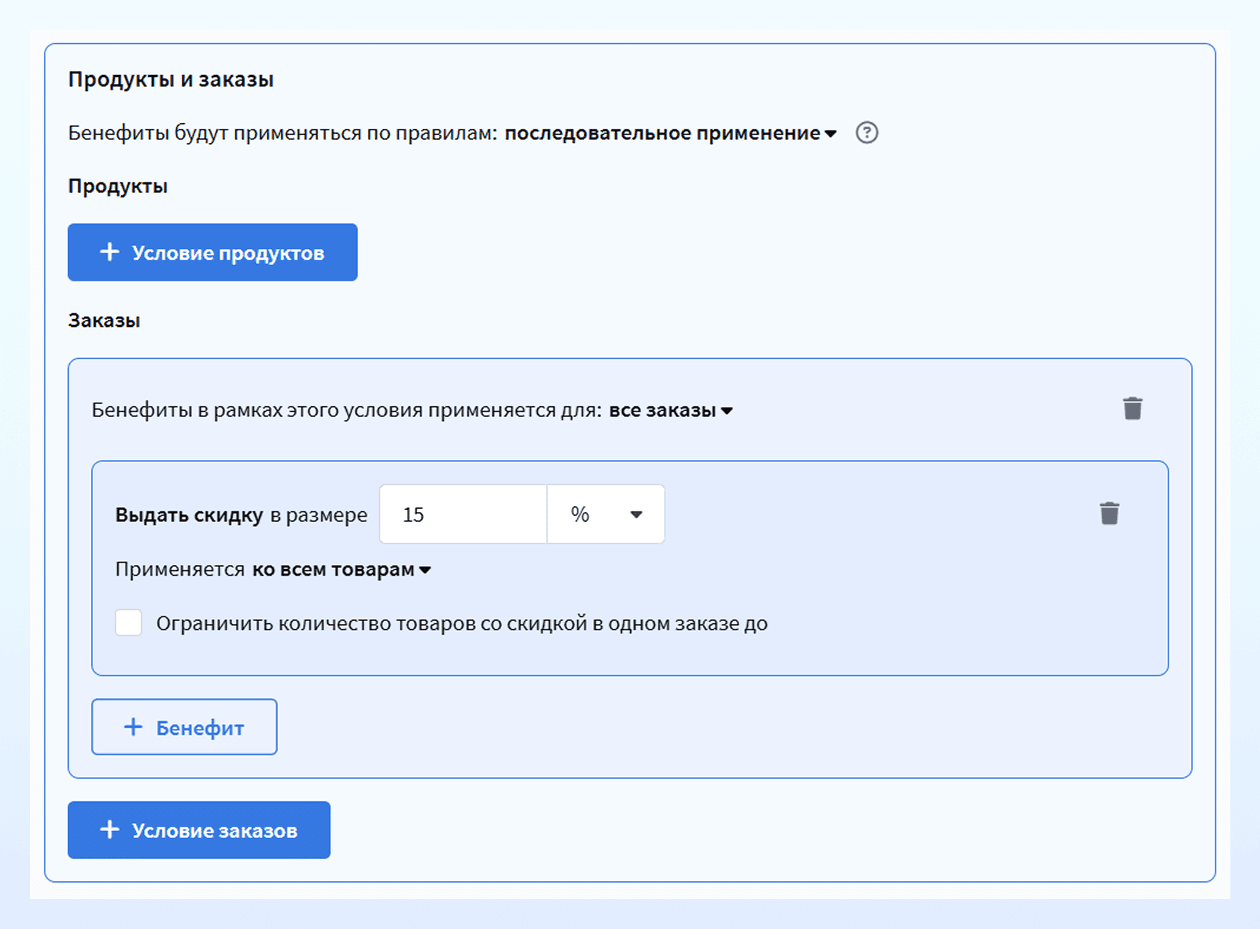1260x929 pixels.
Task: Click the Условие заказов button
Action: pos(199,830)
